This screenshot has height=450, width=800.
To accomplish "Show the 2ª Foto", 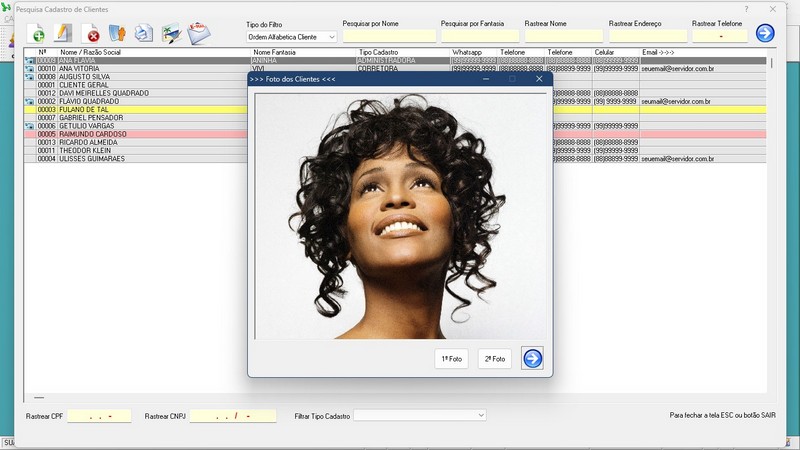I will (494, 359).
